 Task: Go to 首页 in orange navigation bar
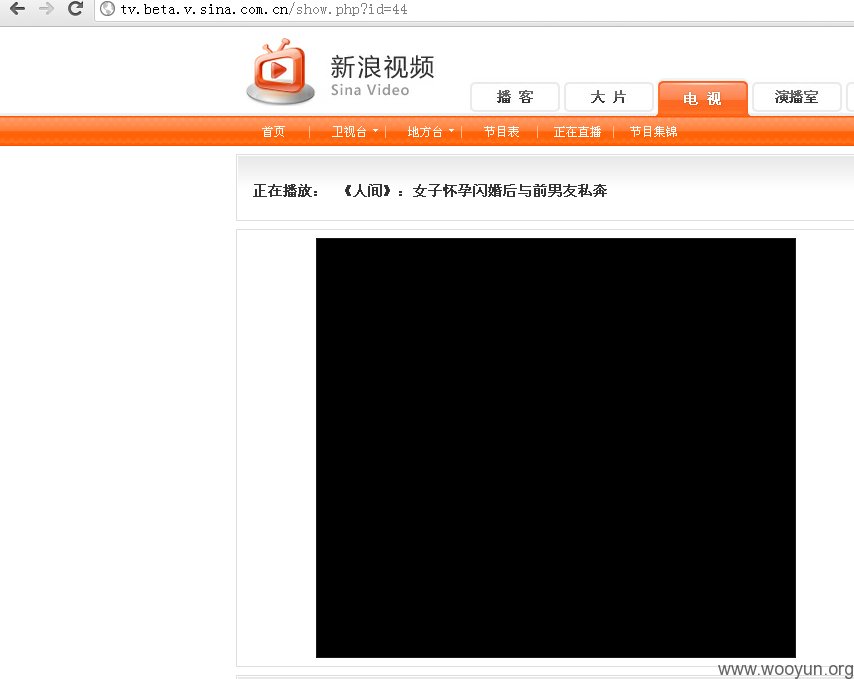(x=273, y=132)
